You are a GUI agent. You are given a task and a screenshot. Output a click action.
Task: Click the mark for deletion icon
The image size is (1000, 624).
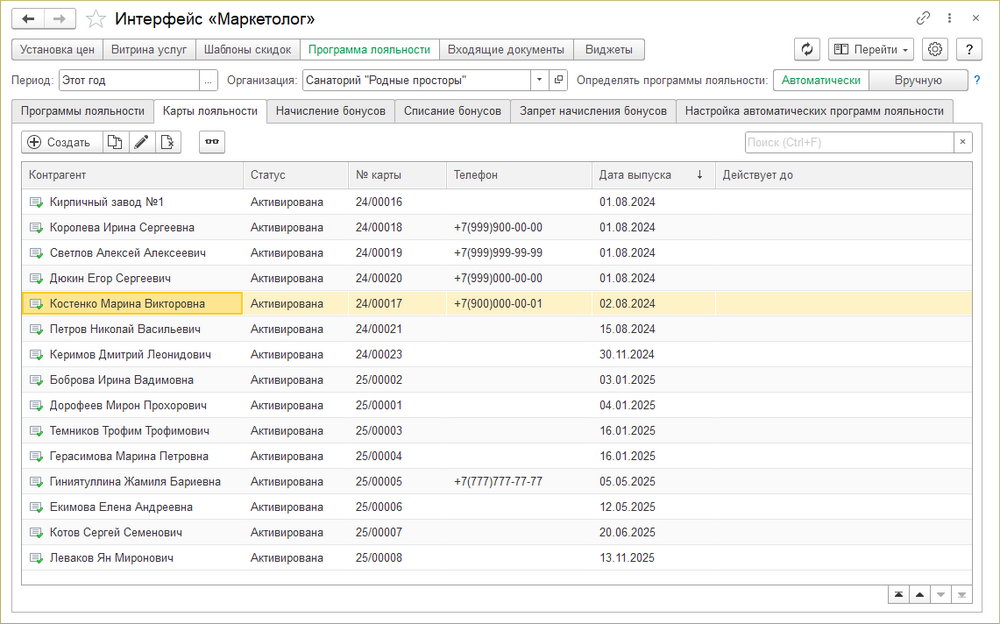[x=167, y=142]
